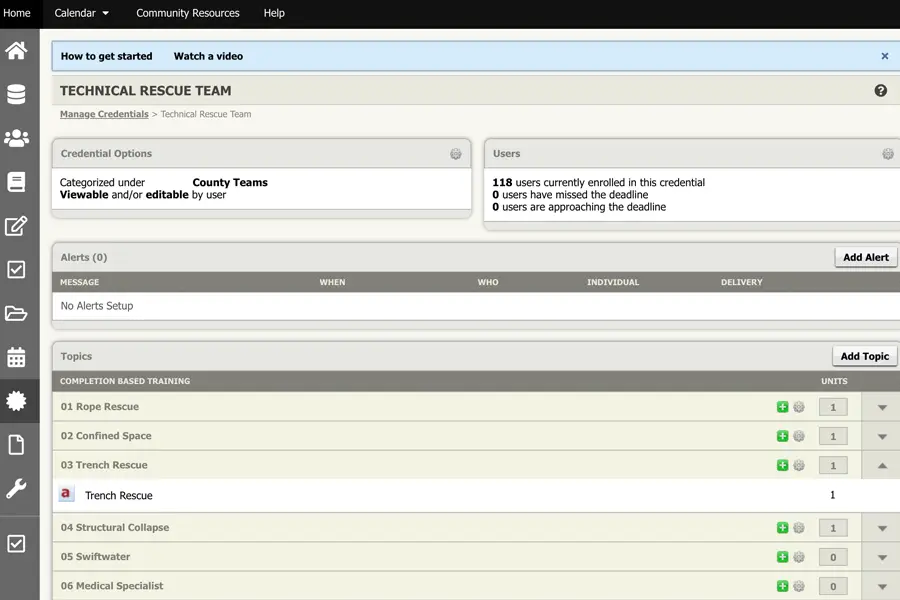Click the house icon in left sidebar
The height and width of the screenshot is (600, 900).
click(x=16, y=50)
